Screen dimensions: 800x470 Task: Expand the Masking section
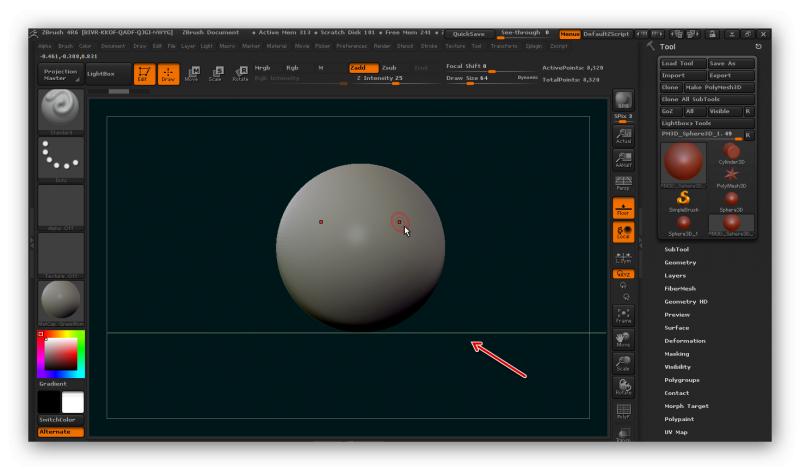677,354
